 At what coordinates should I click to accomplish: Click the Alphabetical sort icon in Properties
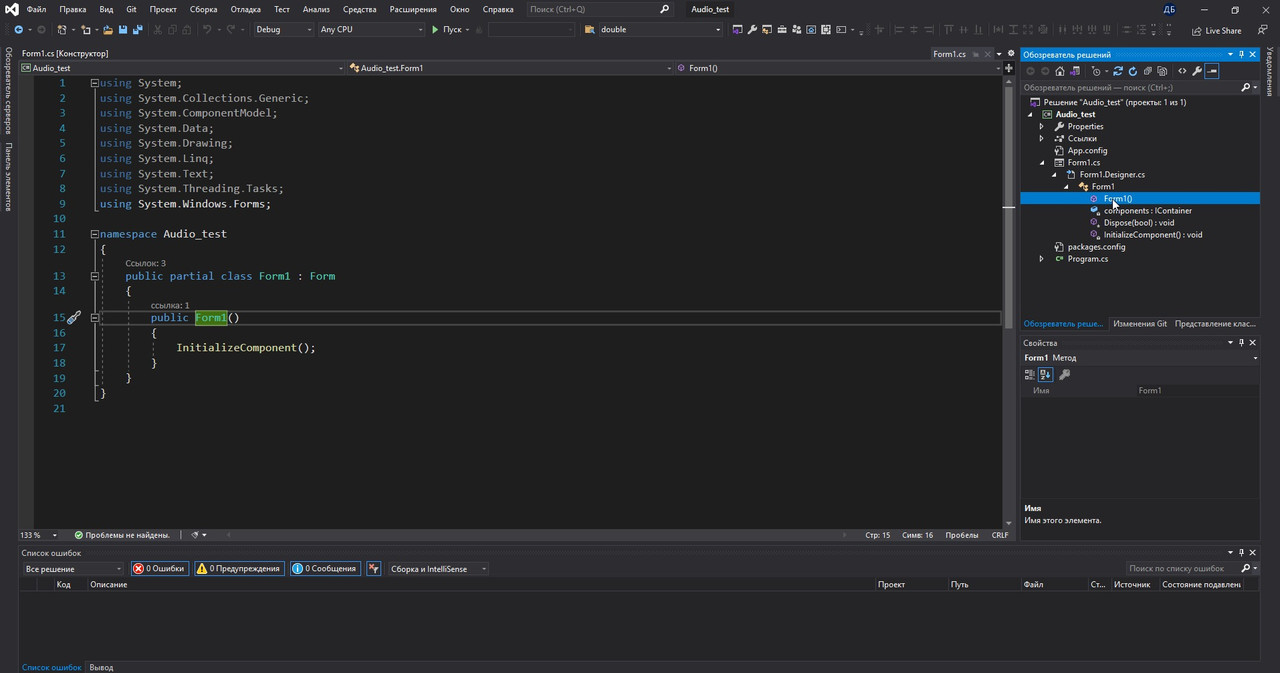(x=1045, y=374)
